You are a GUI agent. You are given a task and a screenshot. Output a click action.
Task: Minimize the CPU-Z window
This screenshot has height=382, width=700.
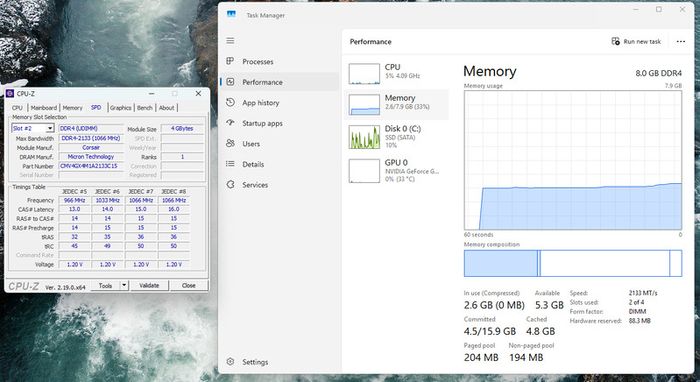click(152, 93)
